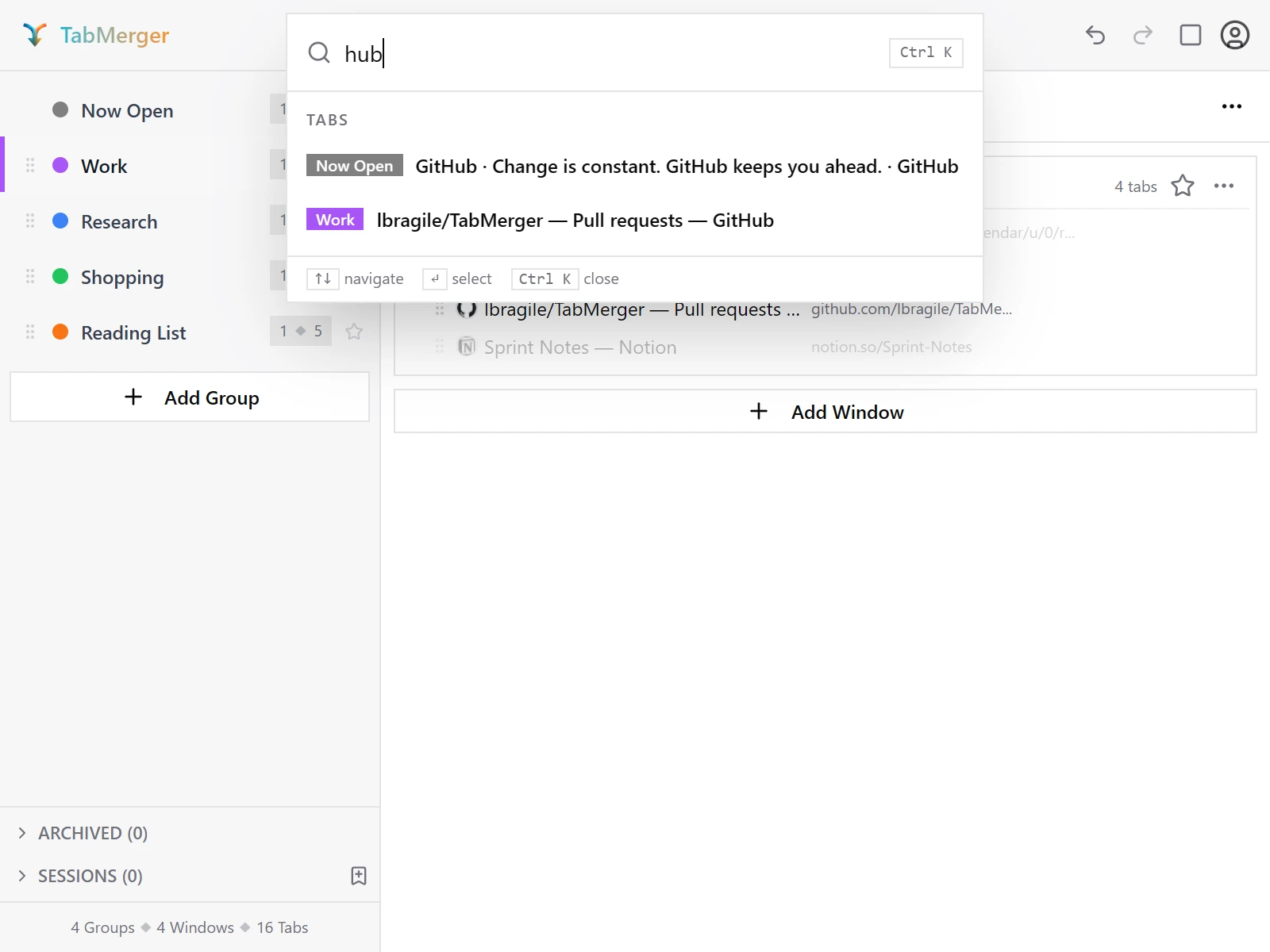The height and width of the screenshot is (952, 1270).
Task: Click the Reading List 1 ◆ 5 count badge
Action: (301, 331)
